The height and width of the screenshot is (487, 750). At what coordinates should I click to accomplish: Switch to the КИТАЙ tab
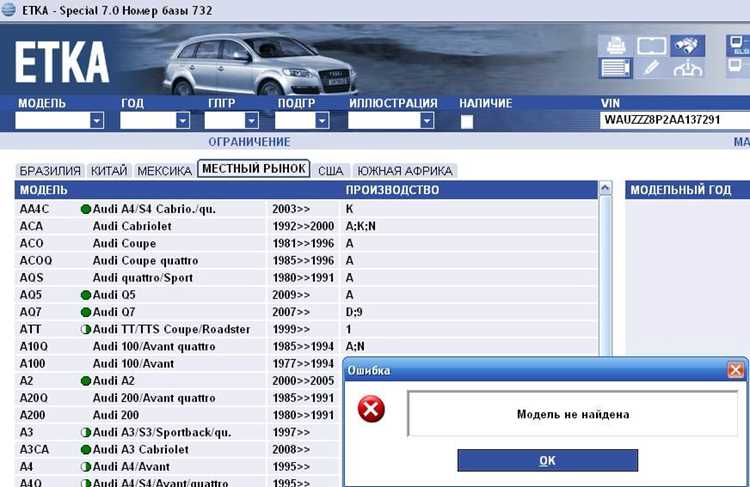click(109, 171)
